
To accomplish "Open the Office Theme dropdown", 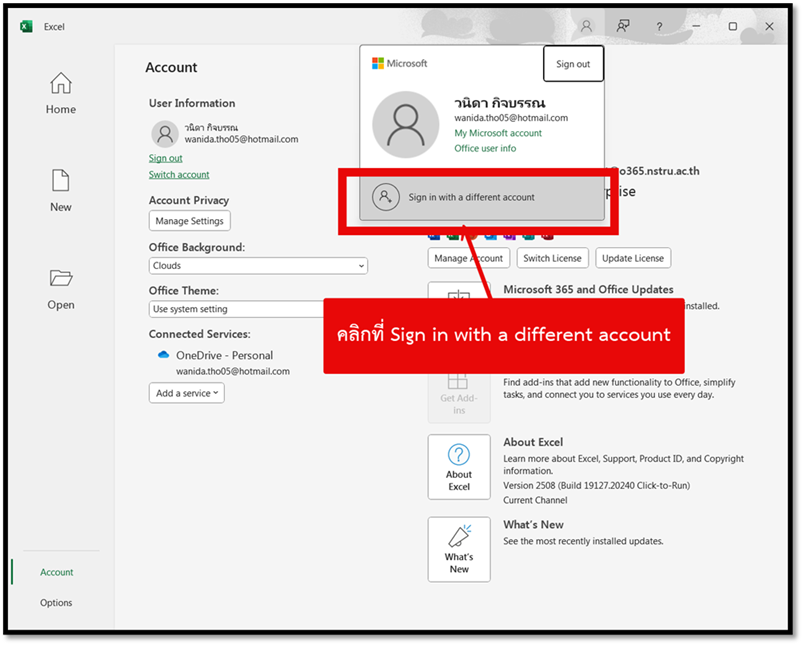I will pyautogui.click(x=236, y=310).
